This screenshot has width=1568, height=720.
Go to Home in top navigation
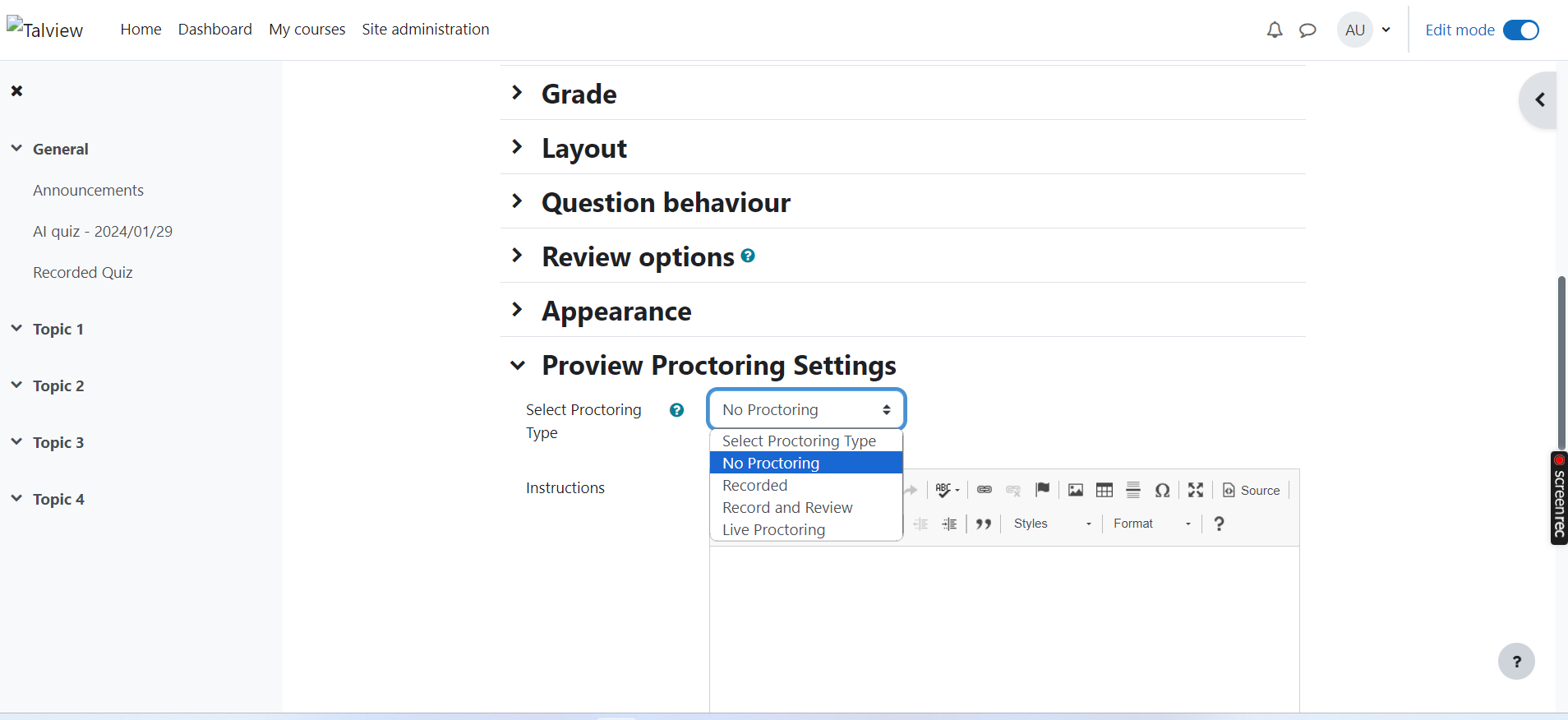click(x=141, y=30)
